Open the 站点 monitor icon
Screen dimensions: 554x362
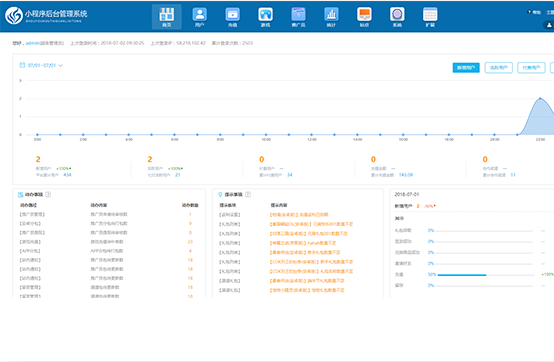[x=364, y=17]
